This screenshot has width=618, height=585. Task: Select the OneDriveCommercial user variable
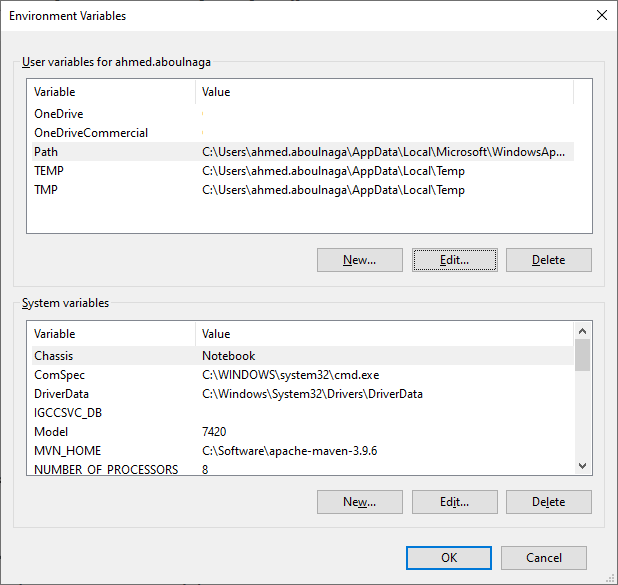click(90, 133)
